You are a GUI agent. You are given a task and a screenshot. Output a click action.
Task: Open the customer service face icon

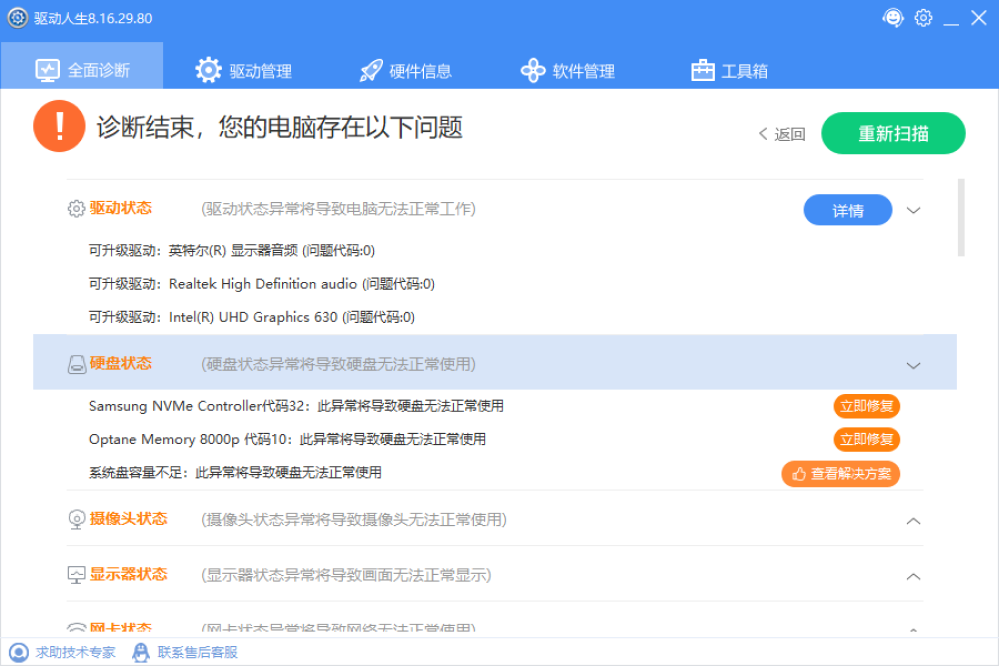pyautogui.click(x=892, y=18)
